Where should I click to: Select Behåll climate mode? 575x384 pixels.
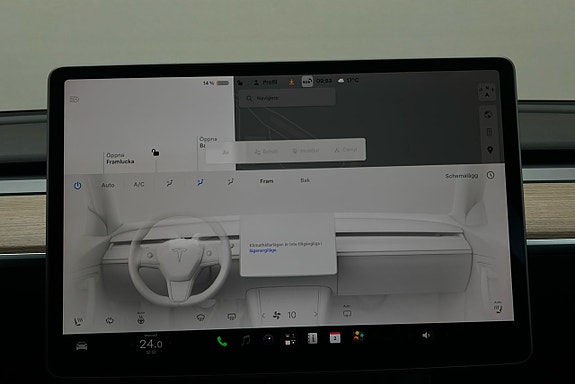(267, 151)
